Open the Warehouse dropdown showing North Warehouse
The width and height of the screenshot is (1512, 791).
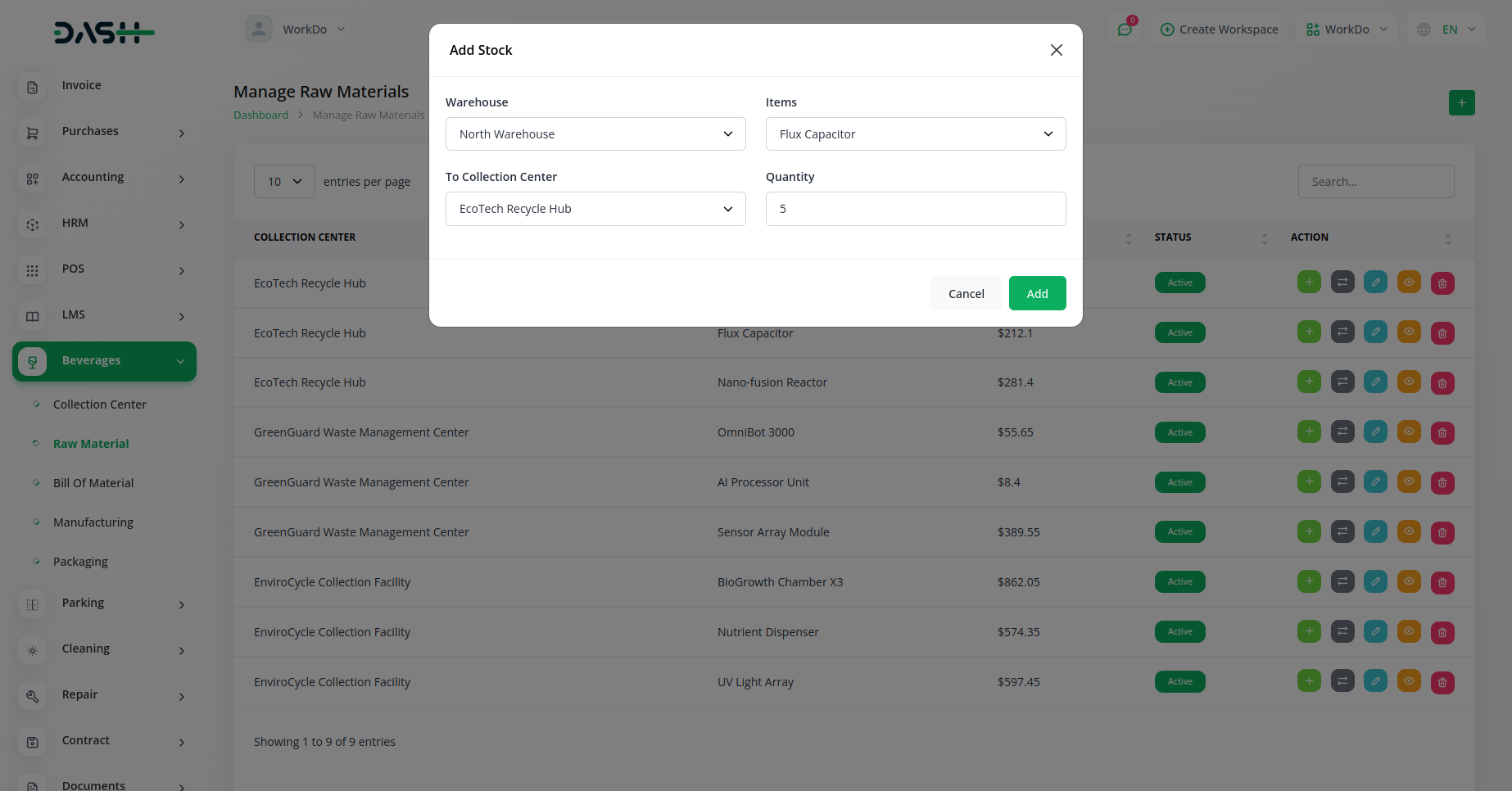click(x=595, y=134)
